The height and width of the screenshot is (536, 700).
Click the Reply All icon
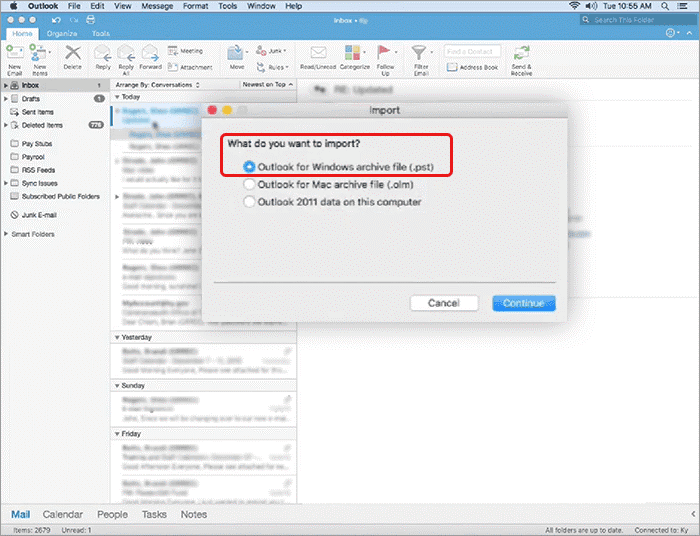pos(126,53)
